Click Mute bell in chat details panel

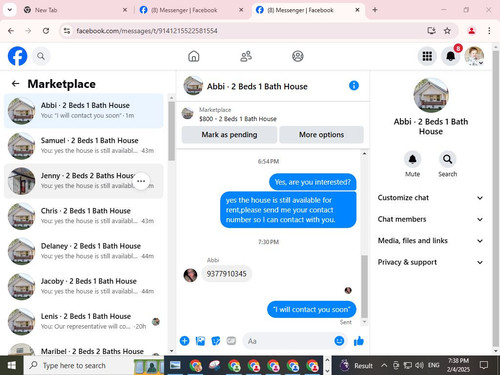pyautogui.click(x=412, y=159)
